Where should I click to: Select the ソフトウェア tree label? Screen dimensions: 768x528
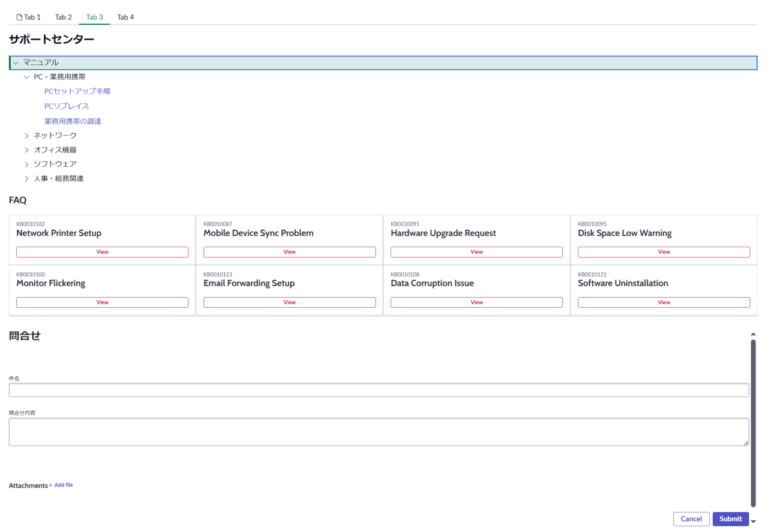click(55, 164)
